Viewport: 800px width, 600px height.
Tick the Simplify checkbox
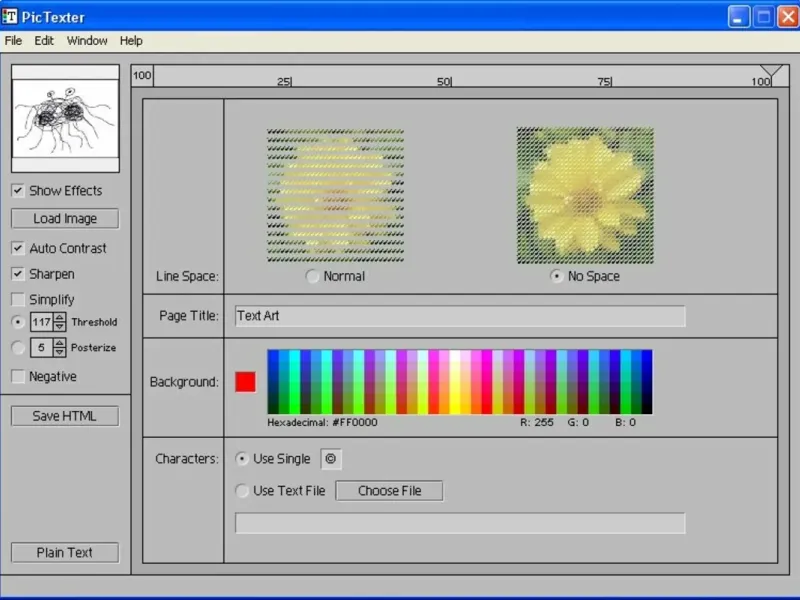pos(18,300)
